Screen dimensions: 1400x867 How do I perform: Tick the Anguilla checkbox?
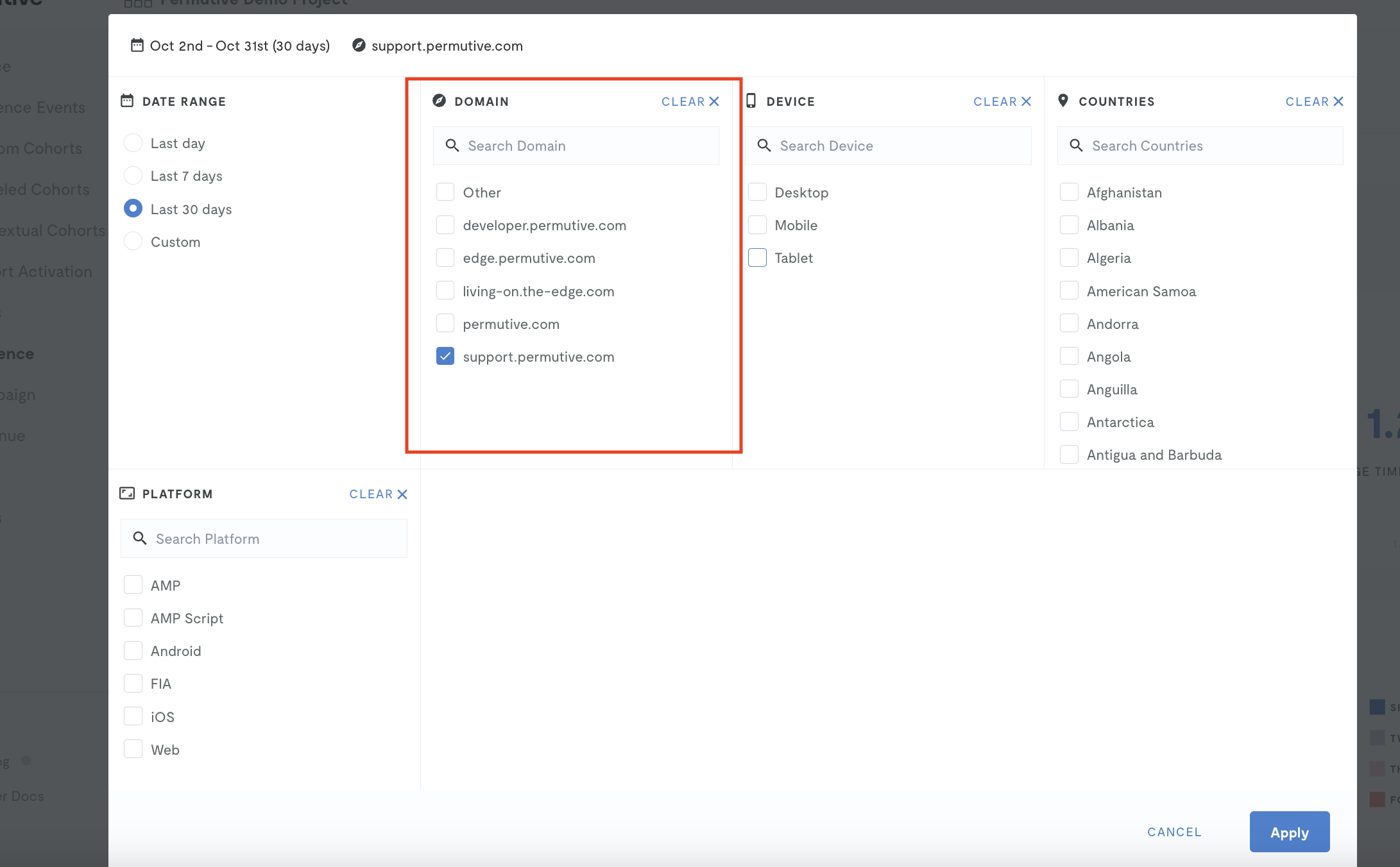click(x=1069, y=389)
